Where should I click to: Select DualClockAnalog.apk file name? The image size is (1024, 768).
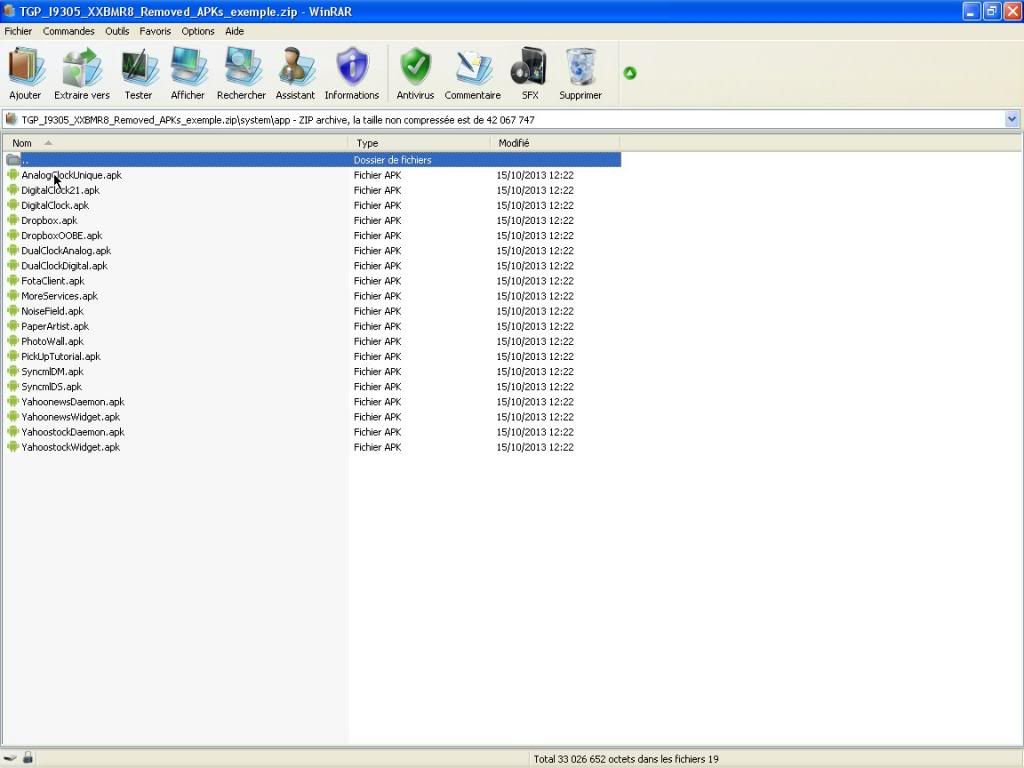[66, 250]
